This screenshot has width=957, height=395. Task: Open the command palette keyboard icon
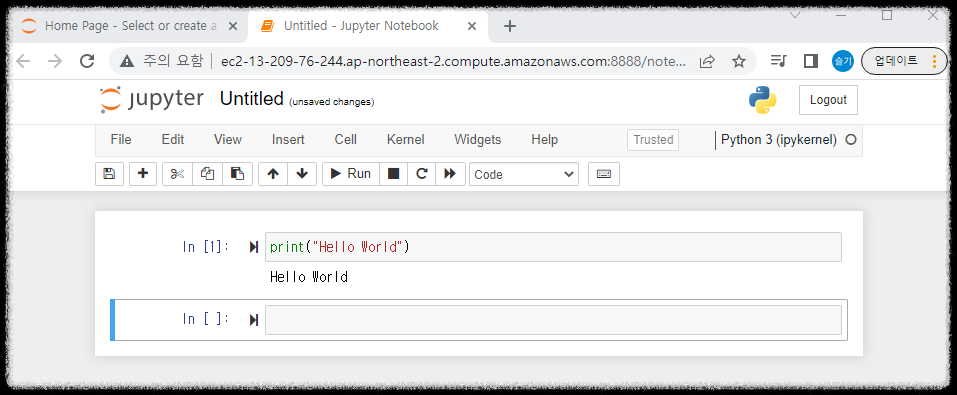click(x=604, y=174)
